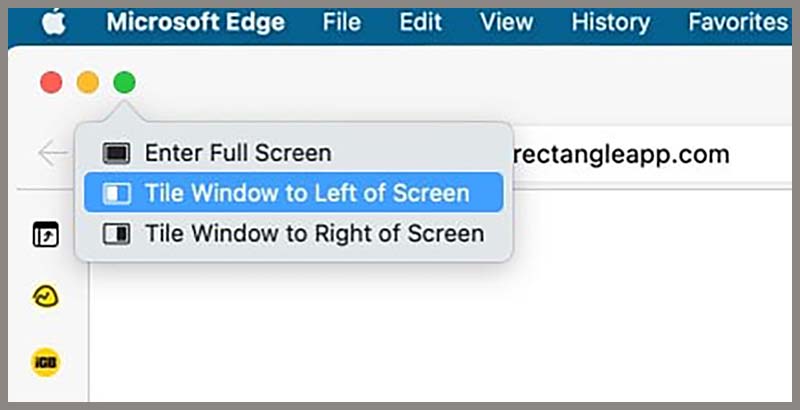Select Tile Window to Right of Screen
This screenshot has height=410, width=800.
pyautogui.click(x=314, y=234)
